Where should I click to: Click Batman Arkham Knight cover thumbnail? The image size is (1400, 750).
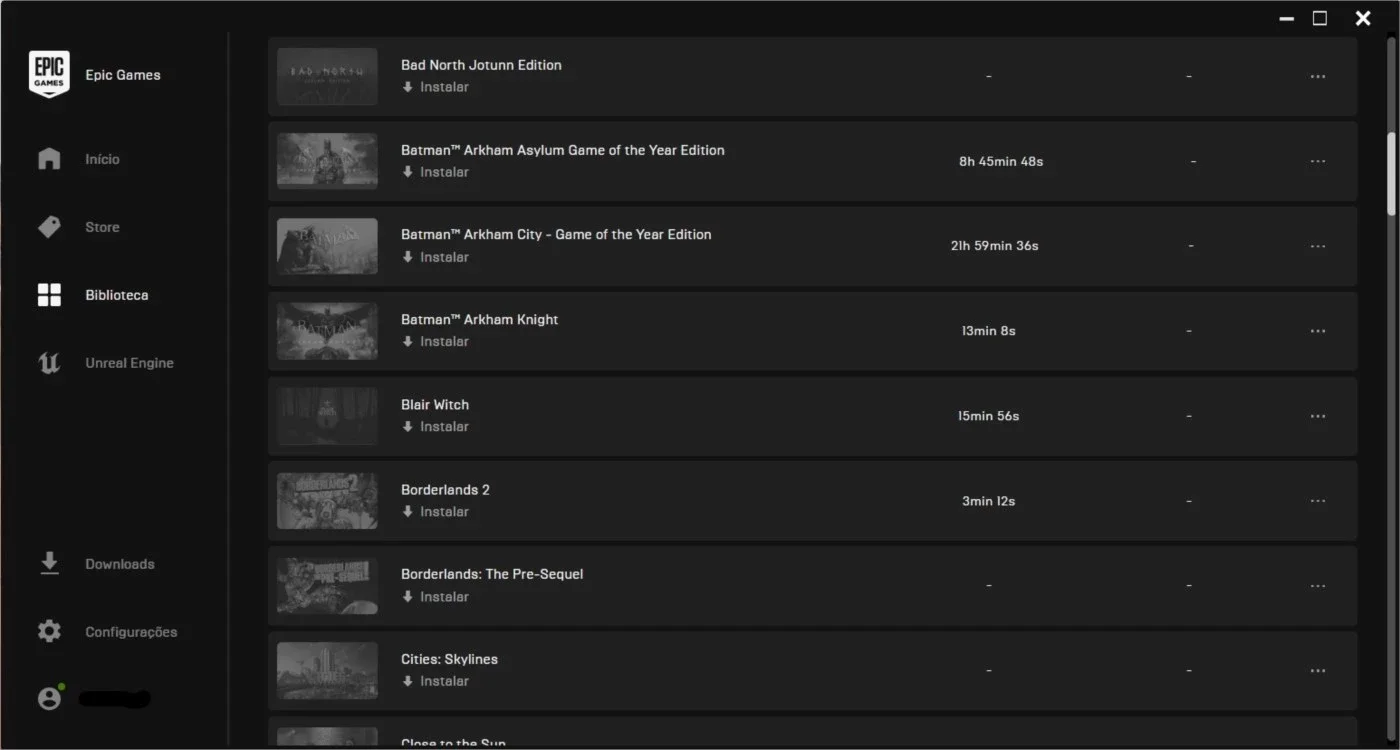pyautogui.click(x=327, y=331)
